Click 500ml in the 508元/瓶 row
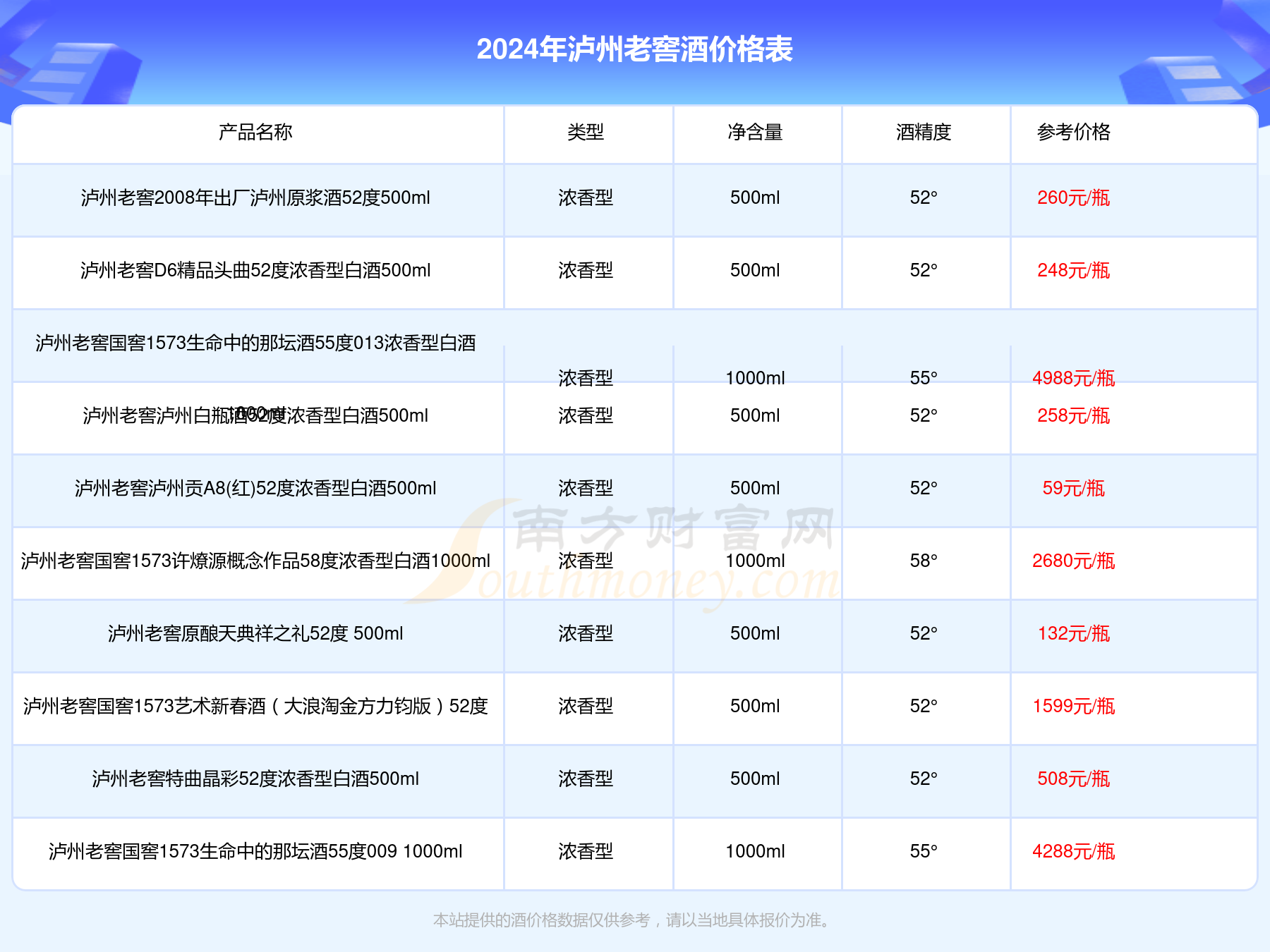 [x=755, y=779]
